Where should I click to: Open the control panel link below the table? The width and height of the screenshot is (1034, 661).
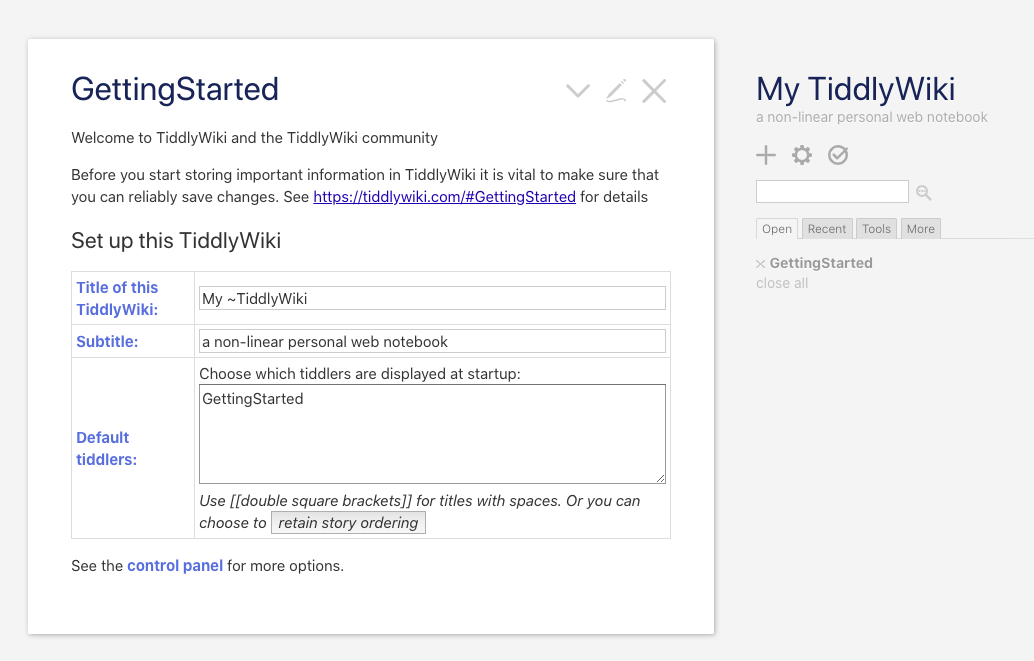coord(175,565)
